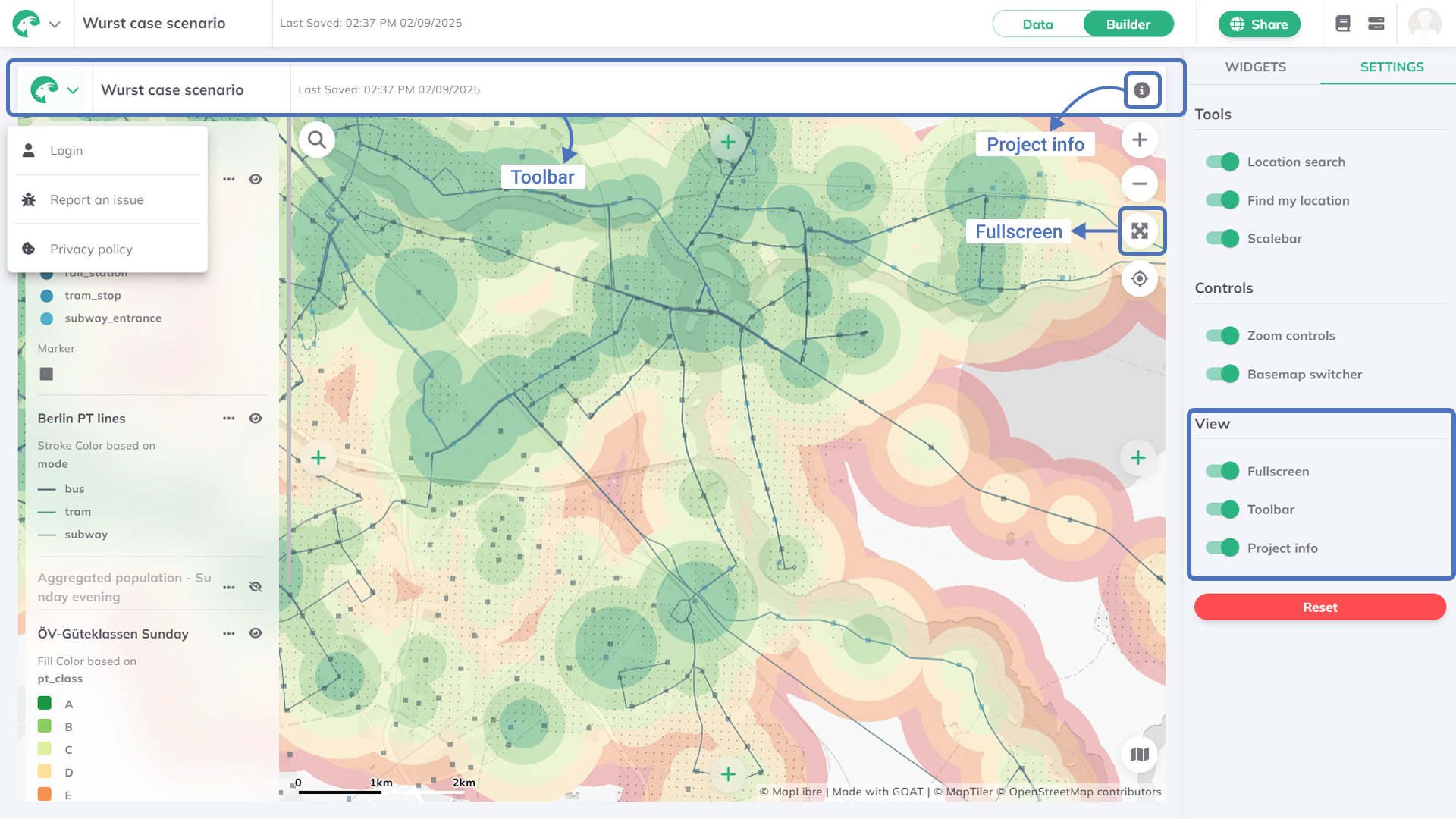This screenshot has height=819, width=1456.
Task: Zoom in with the map plus button
Action: [x=1139, y=140]
